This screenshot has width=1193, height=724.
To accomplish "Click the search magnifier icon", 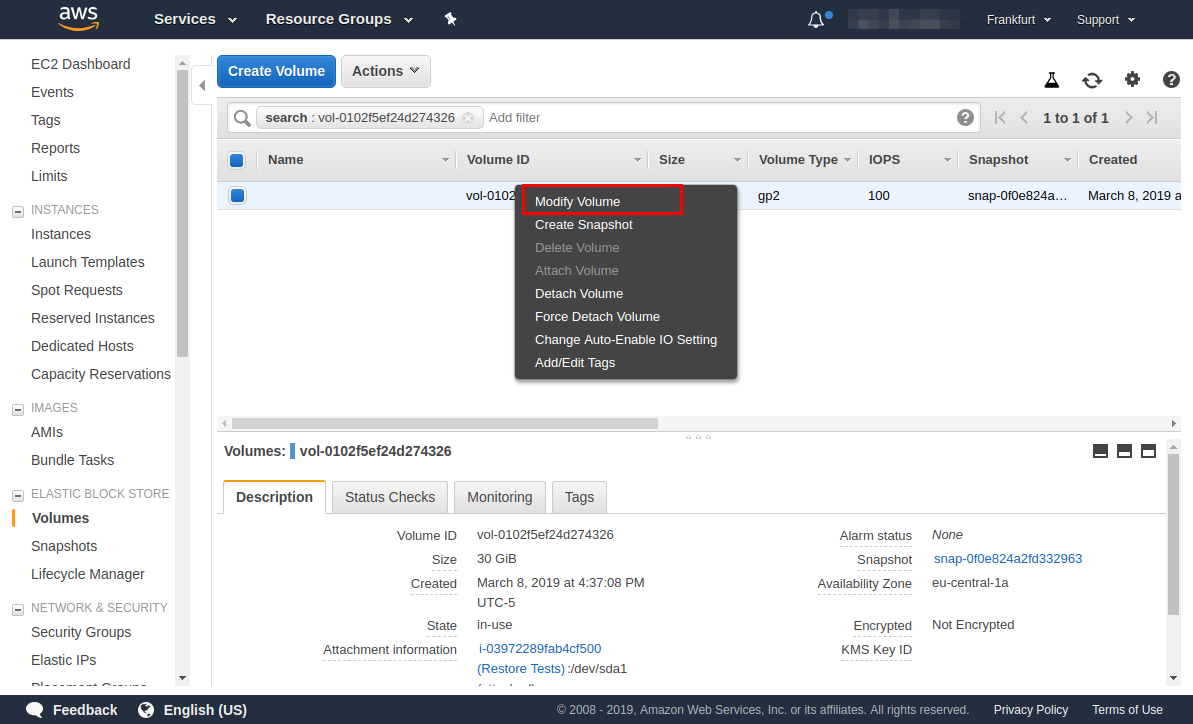I will (x=241, y=117).
